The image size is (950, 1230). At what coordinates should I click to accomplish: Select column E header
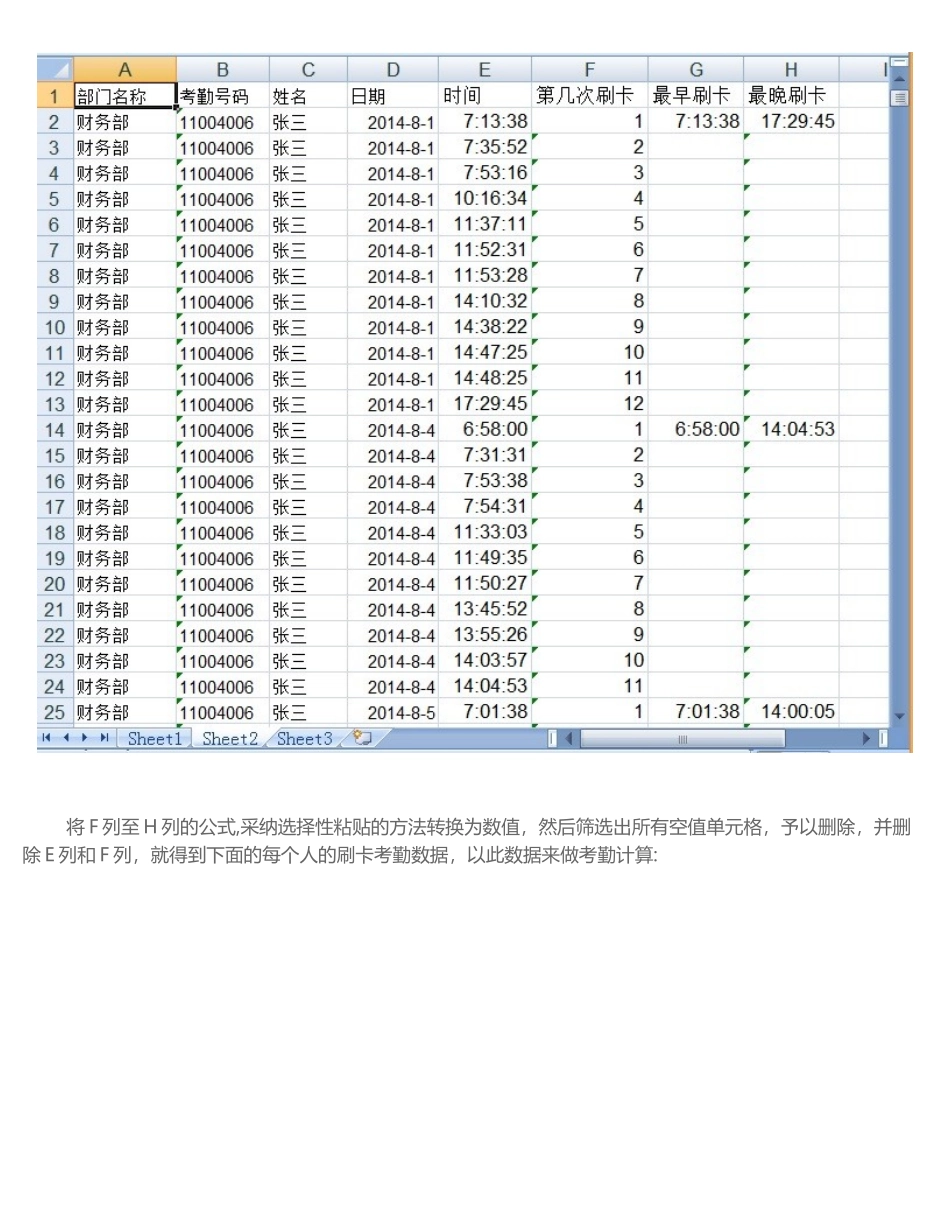[x=485, y=70]
